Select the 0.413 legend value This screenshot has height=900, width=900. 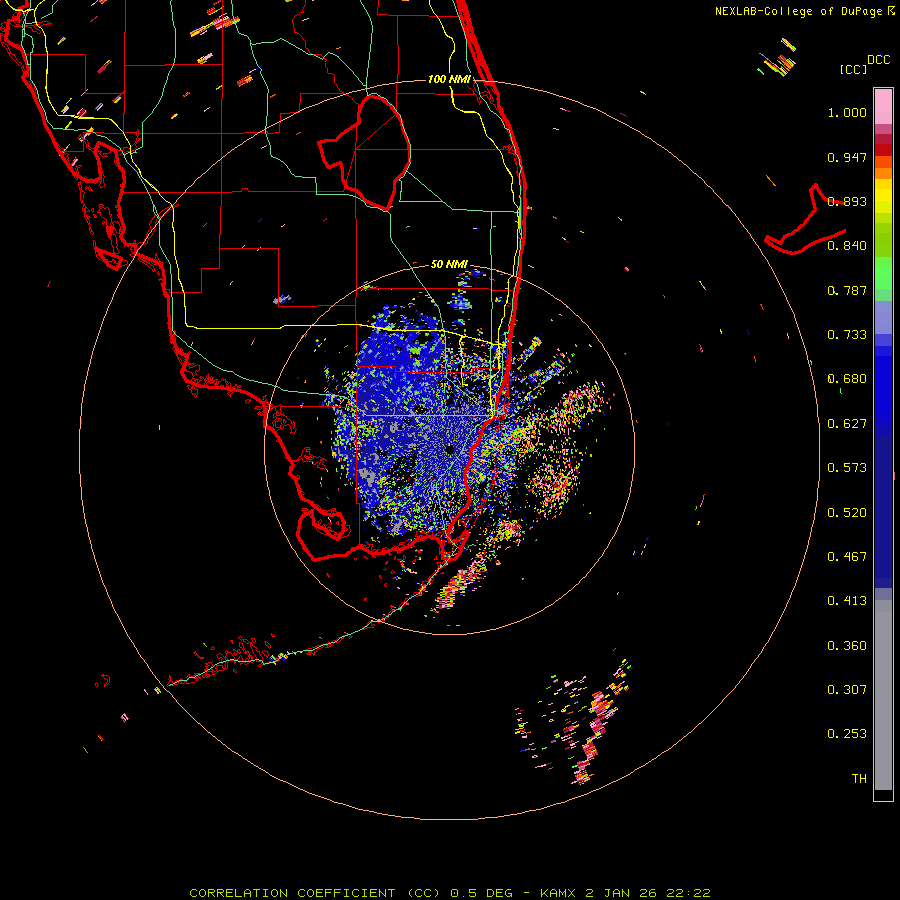(x=847, y=601)
